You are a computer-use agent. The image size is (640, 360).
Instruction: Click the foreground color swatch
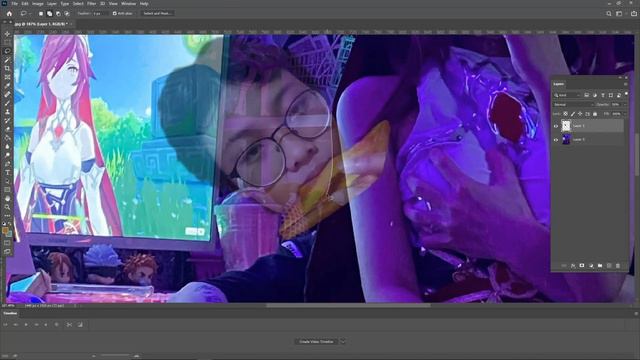[5, 231]
